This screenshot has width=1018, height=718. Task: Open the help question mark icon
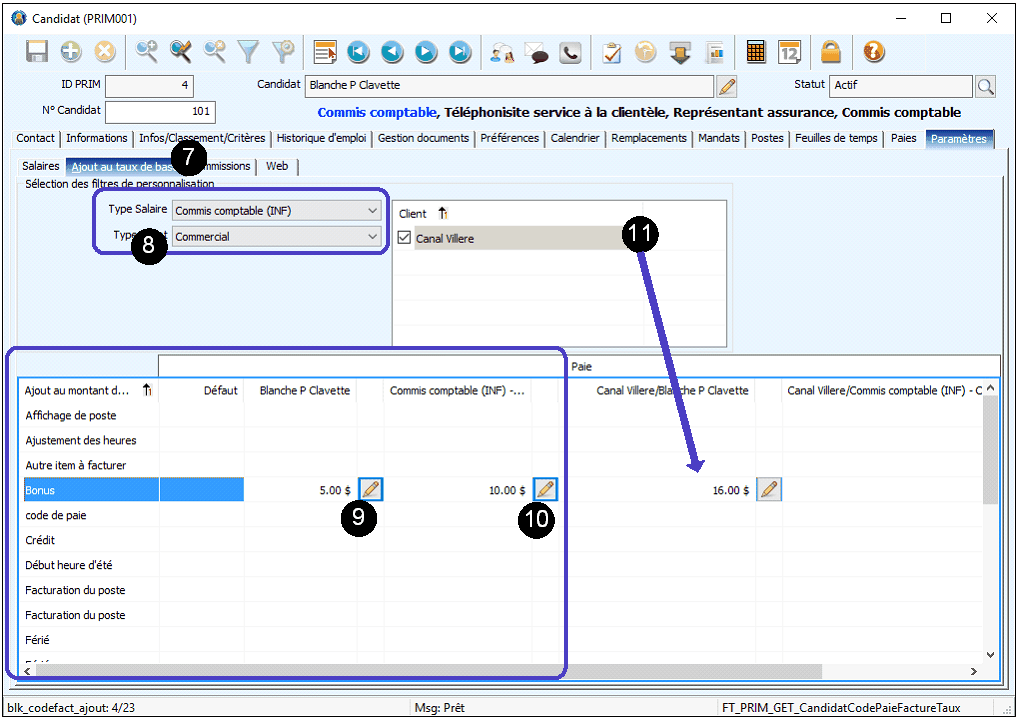[873, 52]
